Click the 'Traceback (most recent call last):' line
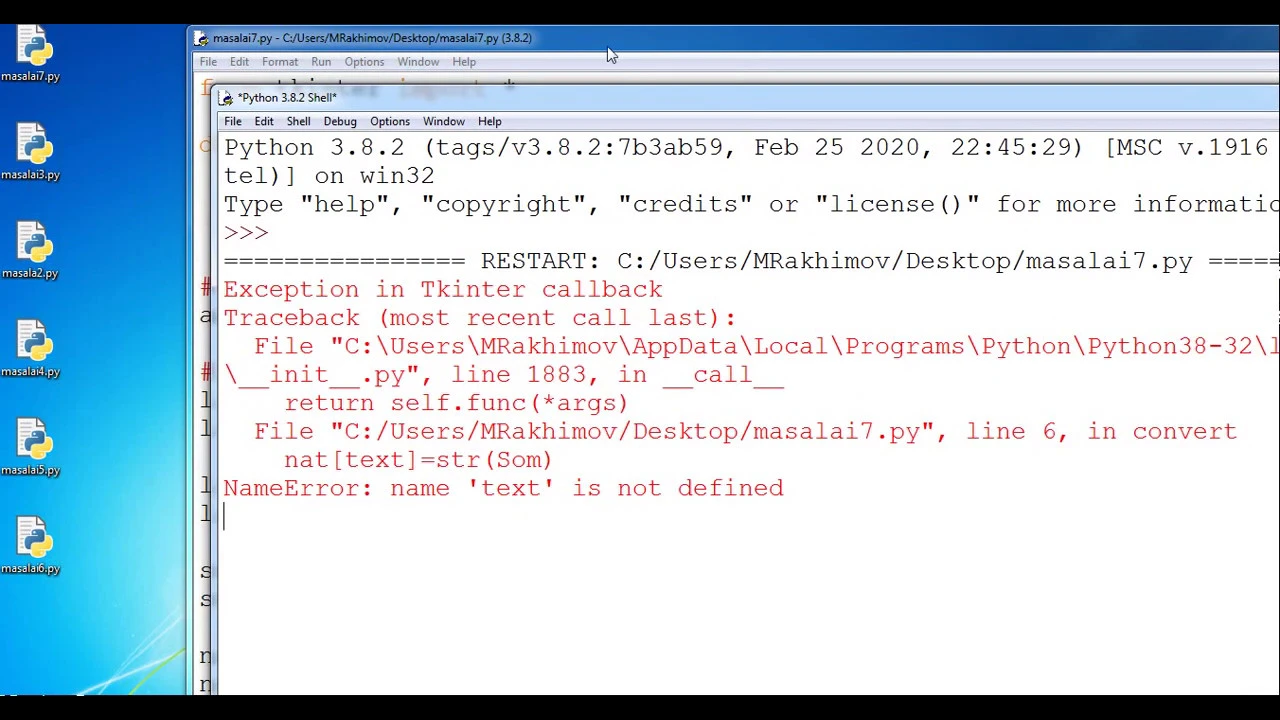Image resolution: width=1280 pixels, height=720 pixels. point(480,318)
